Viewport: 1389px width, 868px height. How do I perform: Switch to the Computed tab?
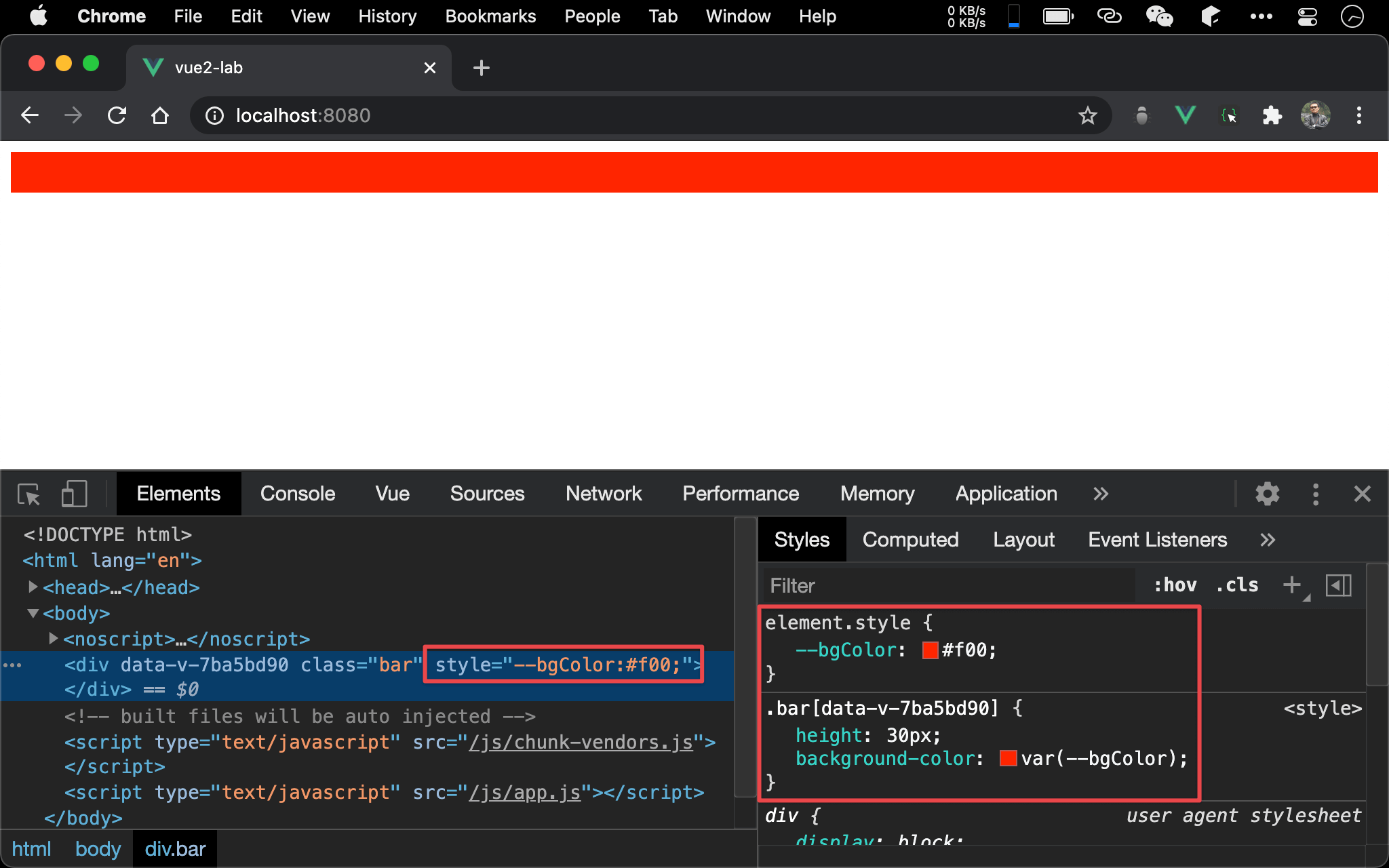pyautogui.click(x=910, y=540)
